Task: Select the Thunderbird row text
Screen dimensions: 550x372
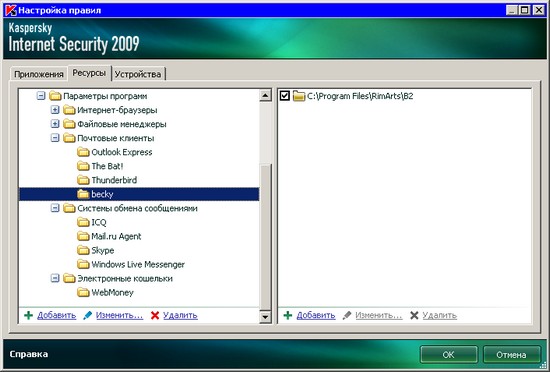Action: pos(114,180)
